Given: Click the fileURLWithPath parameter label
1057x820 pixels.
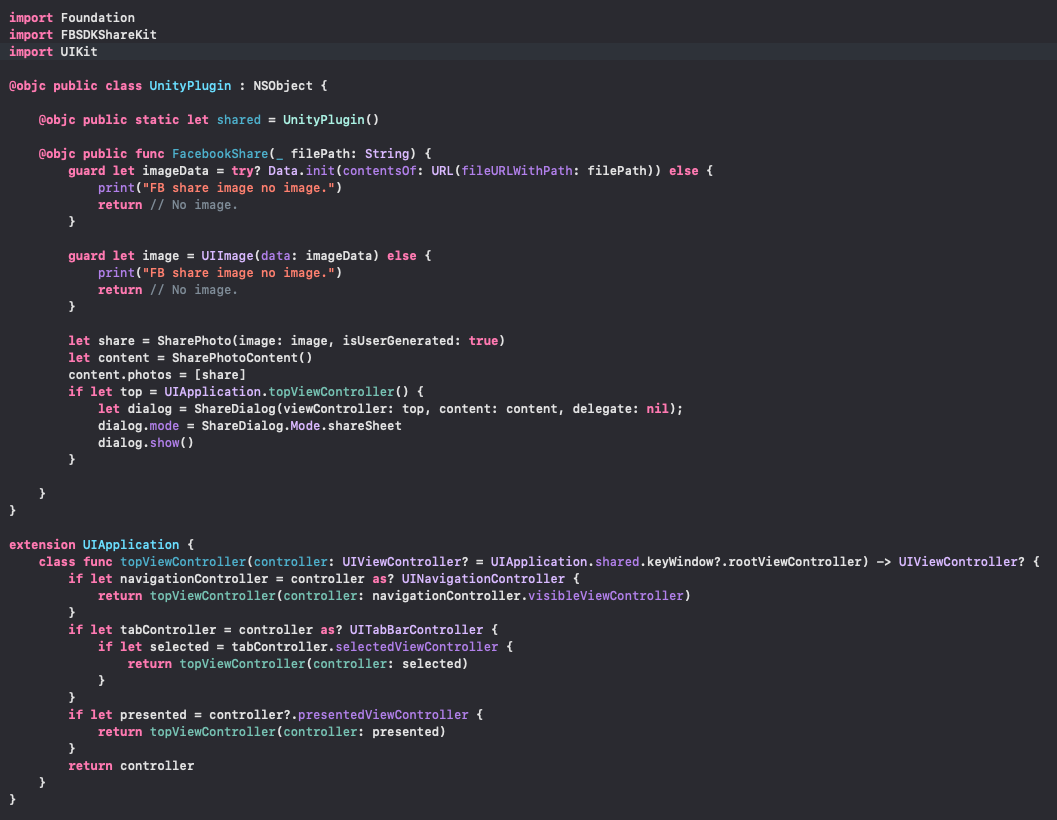Looking at the screenshot, I should 516,170.
